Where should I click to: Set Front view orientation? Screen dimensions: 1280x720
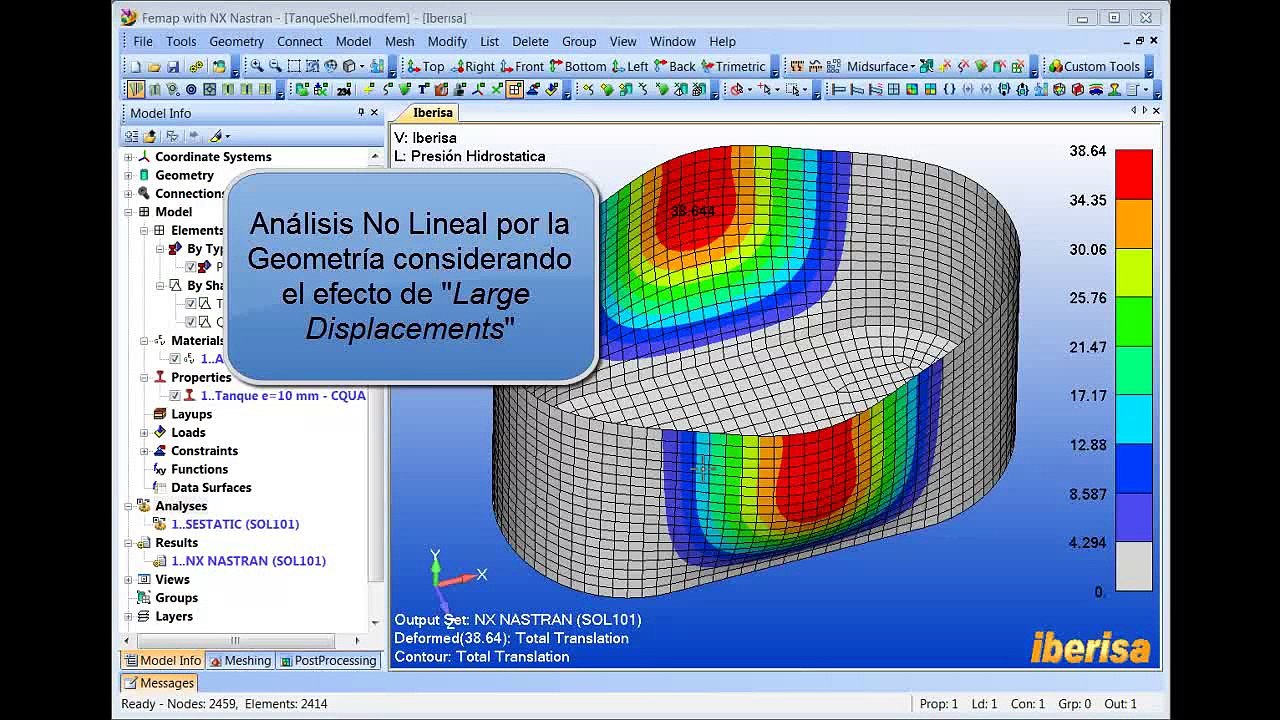[x=522, y=66]
